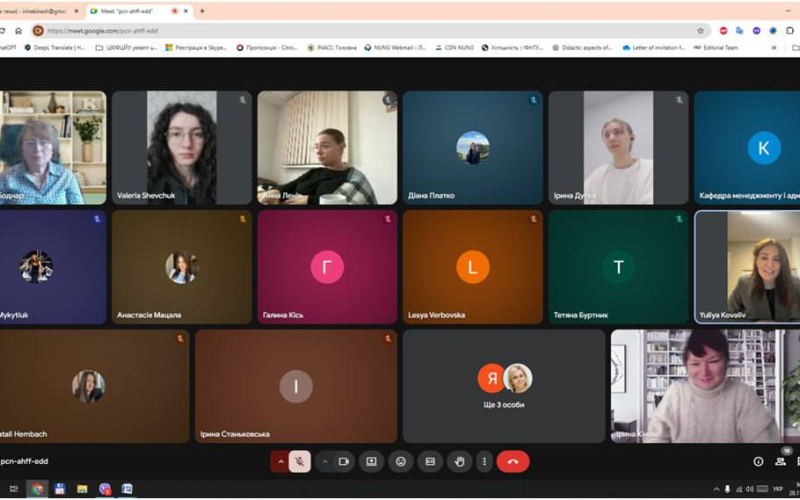The width and height of the screenshot is (800, 500).
Task: Select Valeria Shevchuk's video tile
Action: (181, 148)
